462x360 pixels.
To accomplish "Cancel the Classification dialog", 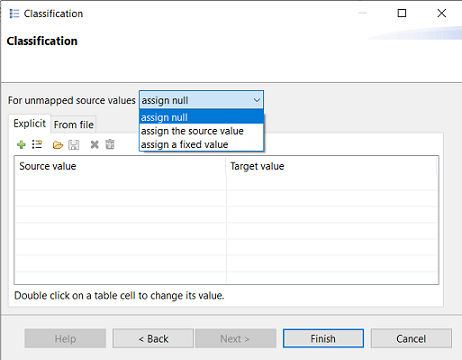I will click(x=411, y=339).
